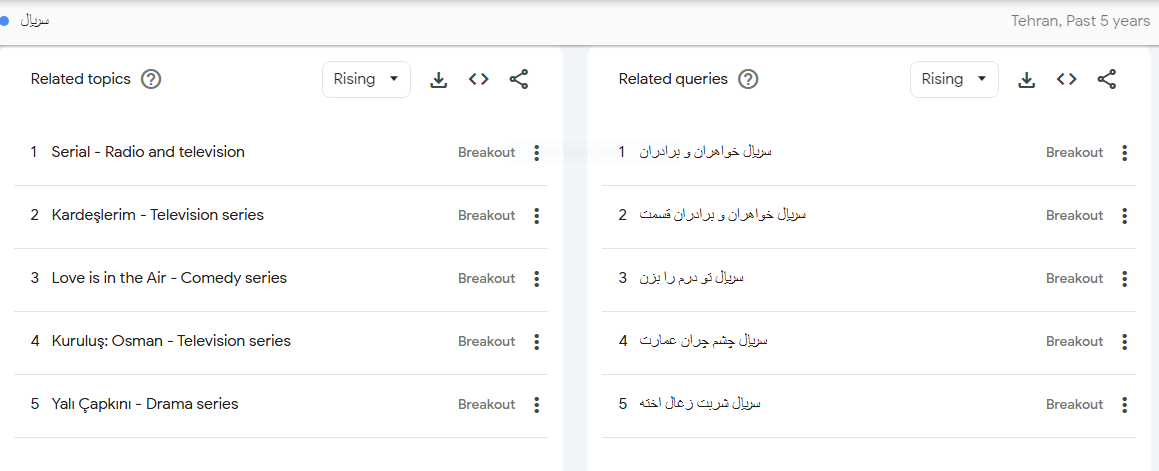Open Yalı Çapkını - Drama series topic
Screen dimensions: 1159x471
tap(145, 404)
